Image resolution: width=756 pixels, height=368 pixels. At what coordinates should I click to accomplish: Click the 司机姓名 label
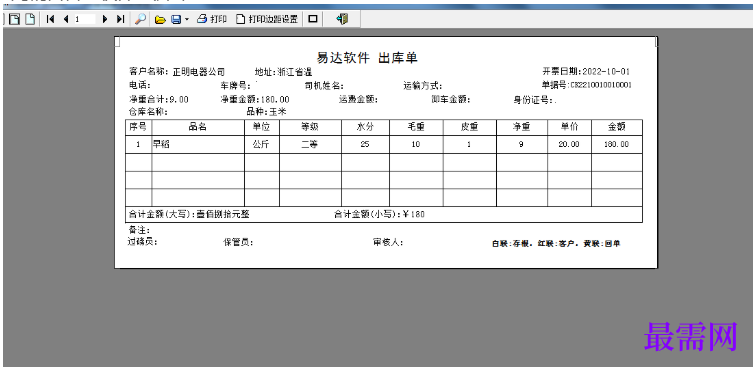tap(324, 86)
